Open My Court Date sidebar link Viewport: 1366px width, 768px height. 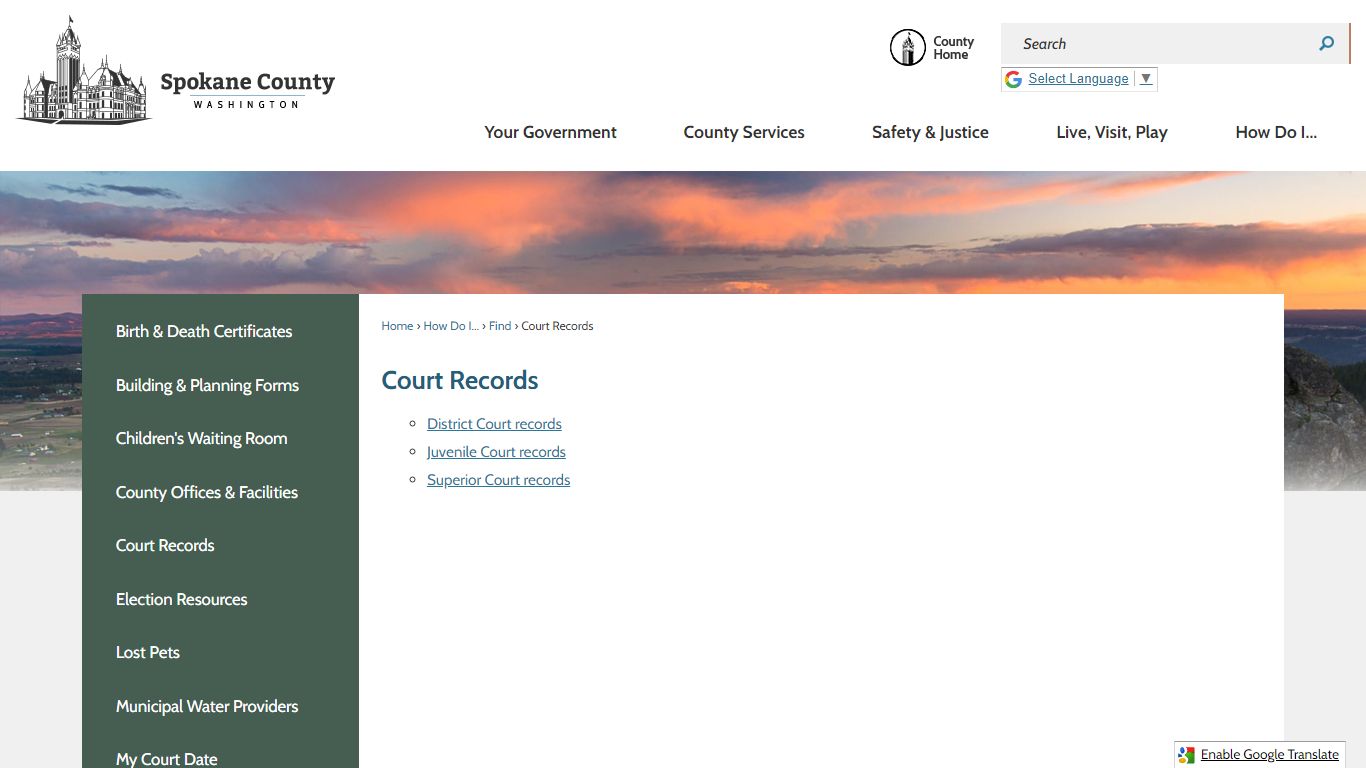tap(166, 759)
